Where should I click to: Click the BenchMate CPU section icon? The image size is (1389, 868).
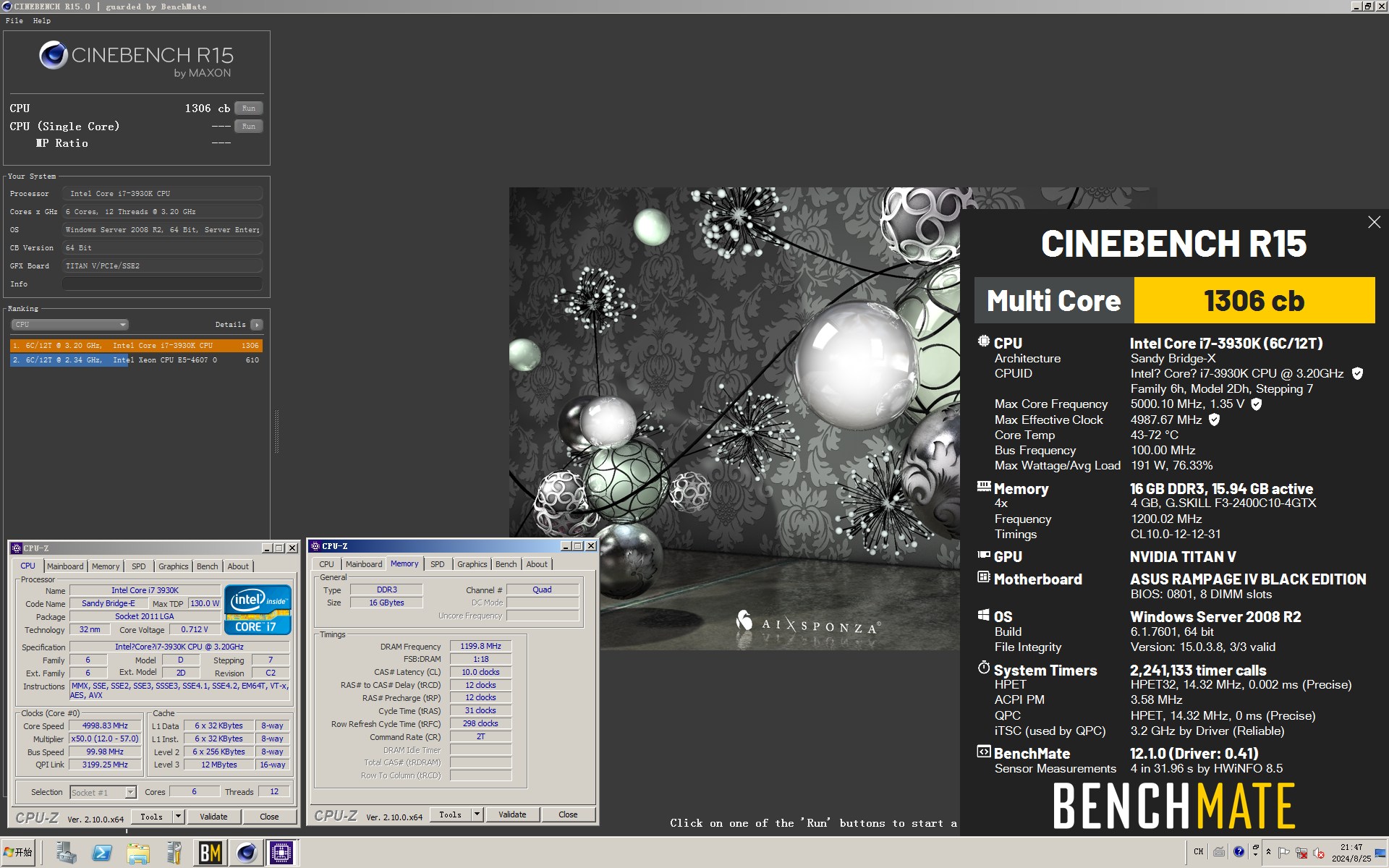[x=984, y=341]
